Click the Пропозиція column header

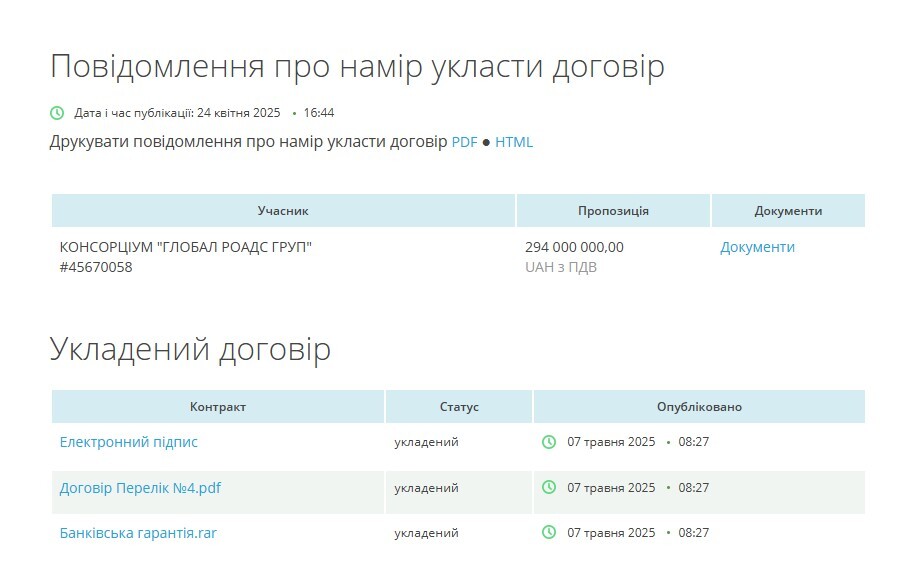[613, 211]
